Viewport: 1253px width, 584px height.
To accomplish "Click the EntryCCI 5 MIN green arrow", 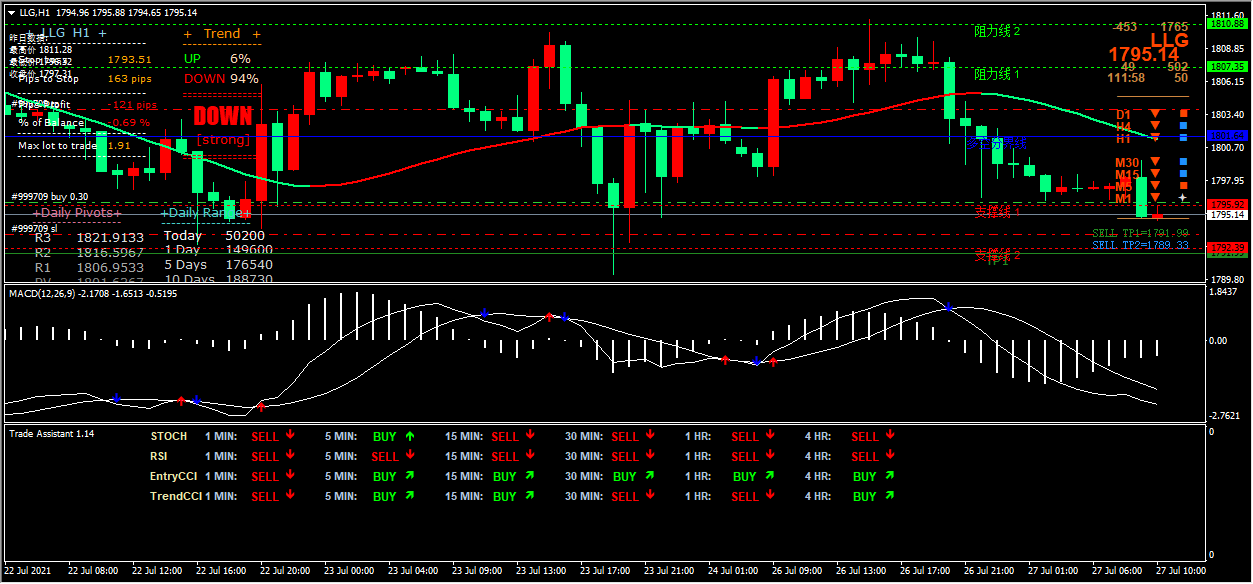I will pos(410,476).
